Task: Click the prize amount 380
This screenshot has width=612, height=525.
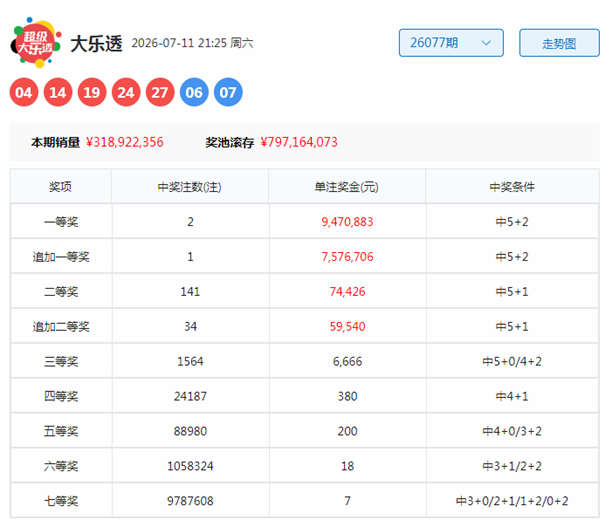Action: click(347, 396)
